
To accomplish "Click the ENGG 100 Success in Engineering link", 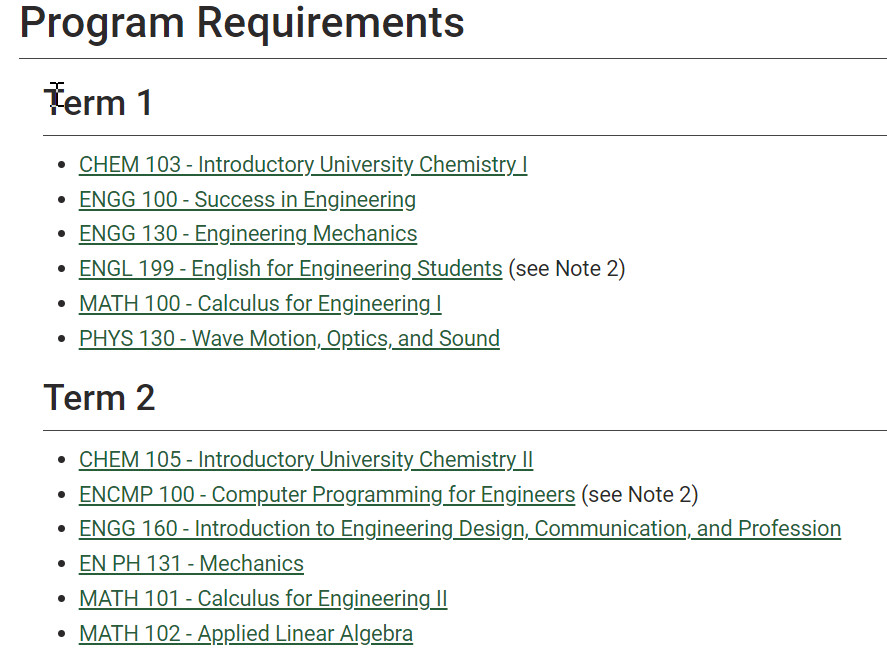I will (x=247, y=200).
